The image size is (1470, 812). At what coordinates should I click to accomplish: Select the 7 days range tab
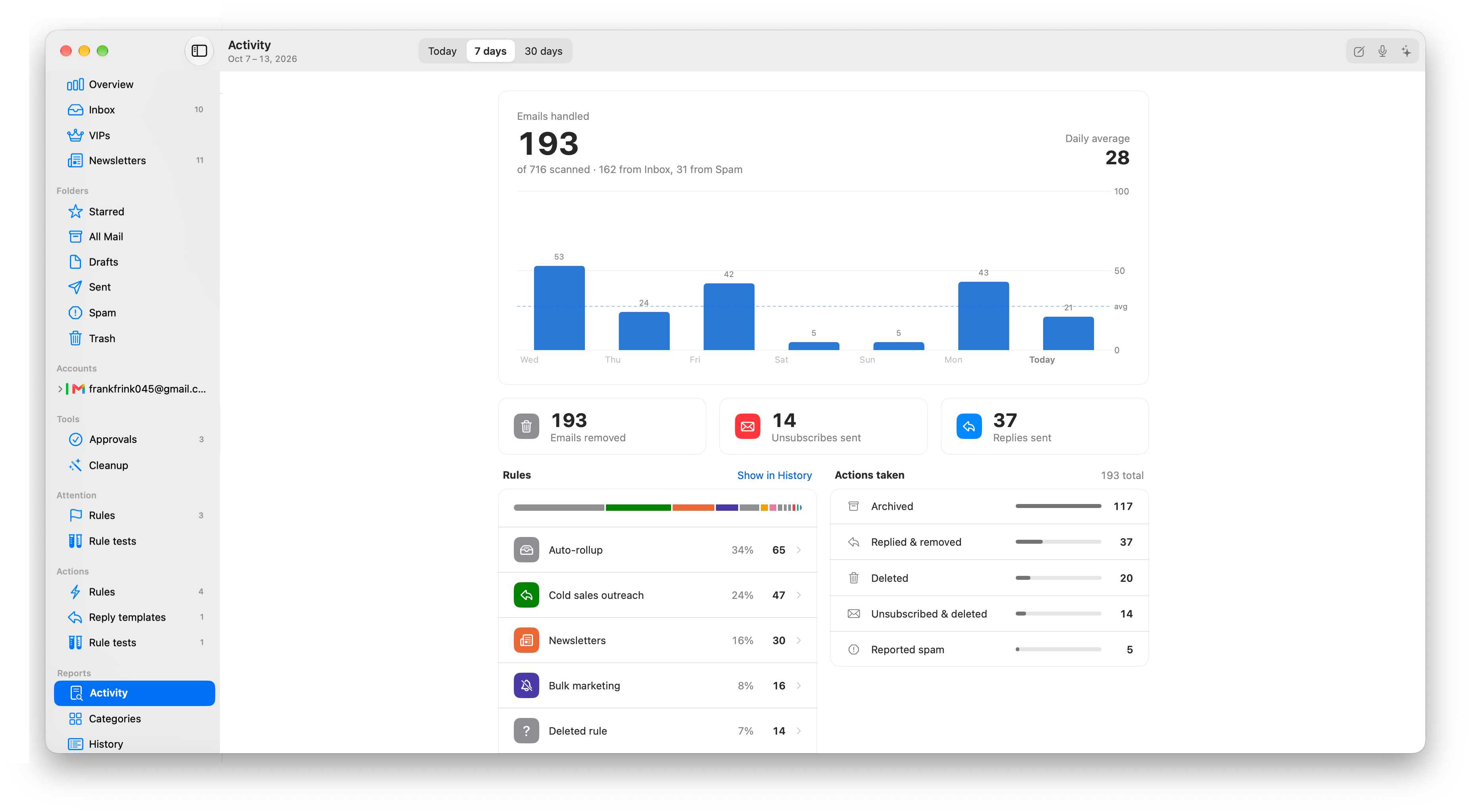tap(490, 51)
